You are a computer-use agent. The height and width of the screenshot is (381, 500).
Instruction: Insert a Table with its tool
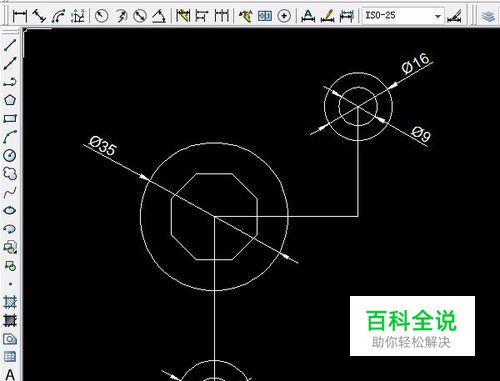10,357
